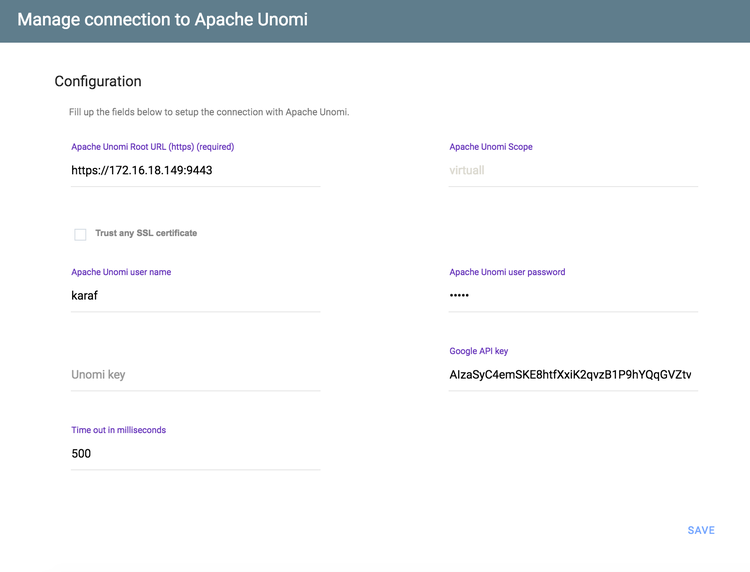
Task: Tick the Trust any SSL certificate checkbox
Action: [80, 234]
